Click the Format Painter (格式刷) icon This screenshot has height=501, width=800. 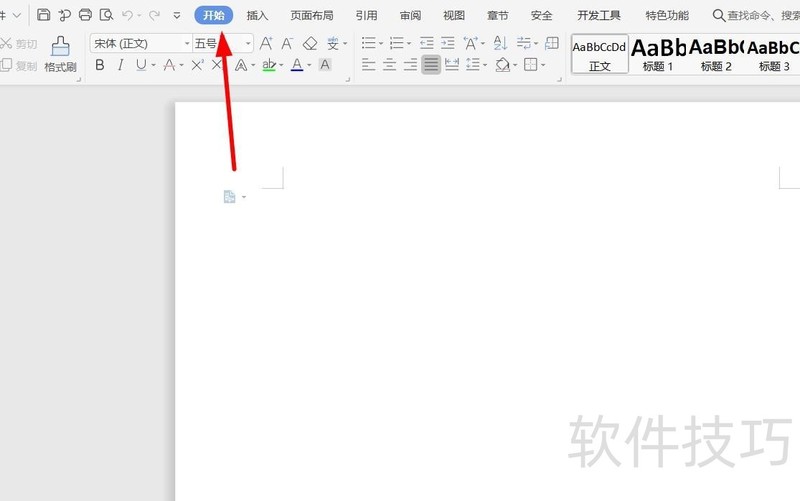click(x=60, y=54)
